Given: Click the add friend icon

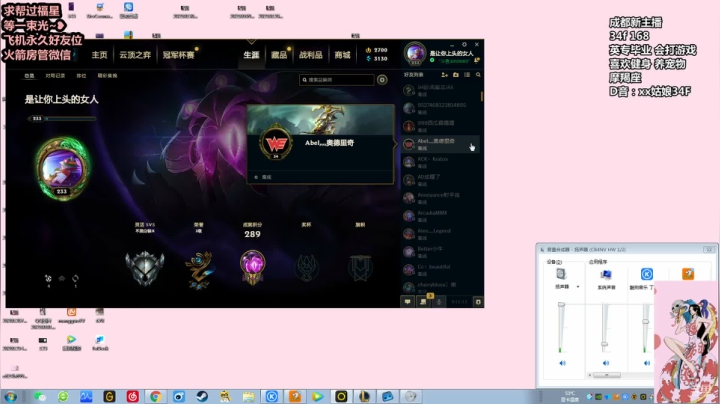Looking at the screenshot, I should click(444, 75).
